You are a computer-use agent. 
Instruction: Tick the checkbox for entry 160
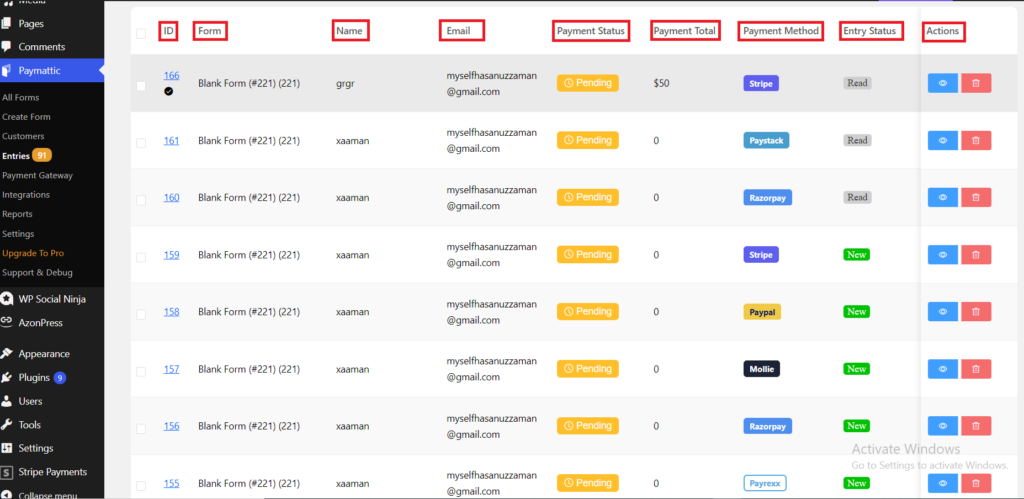tap(141, 200)
